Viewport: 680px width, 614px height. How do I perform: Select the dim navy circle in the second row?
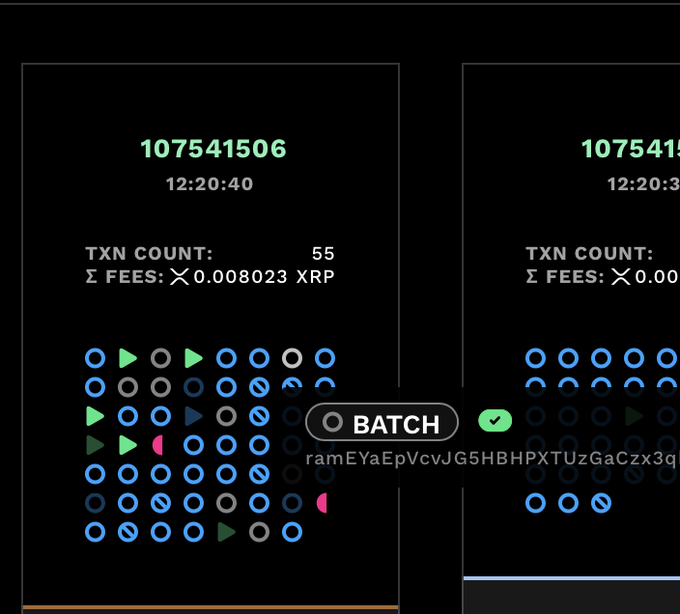point(193,387)
